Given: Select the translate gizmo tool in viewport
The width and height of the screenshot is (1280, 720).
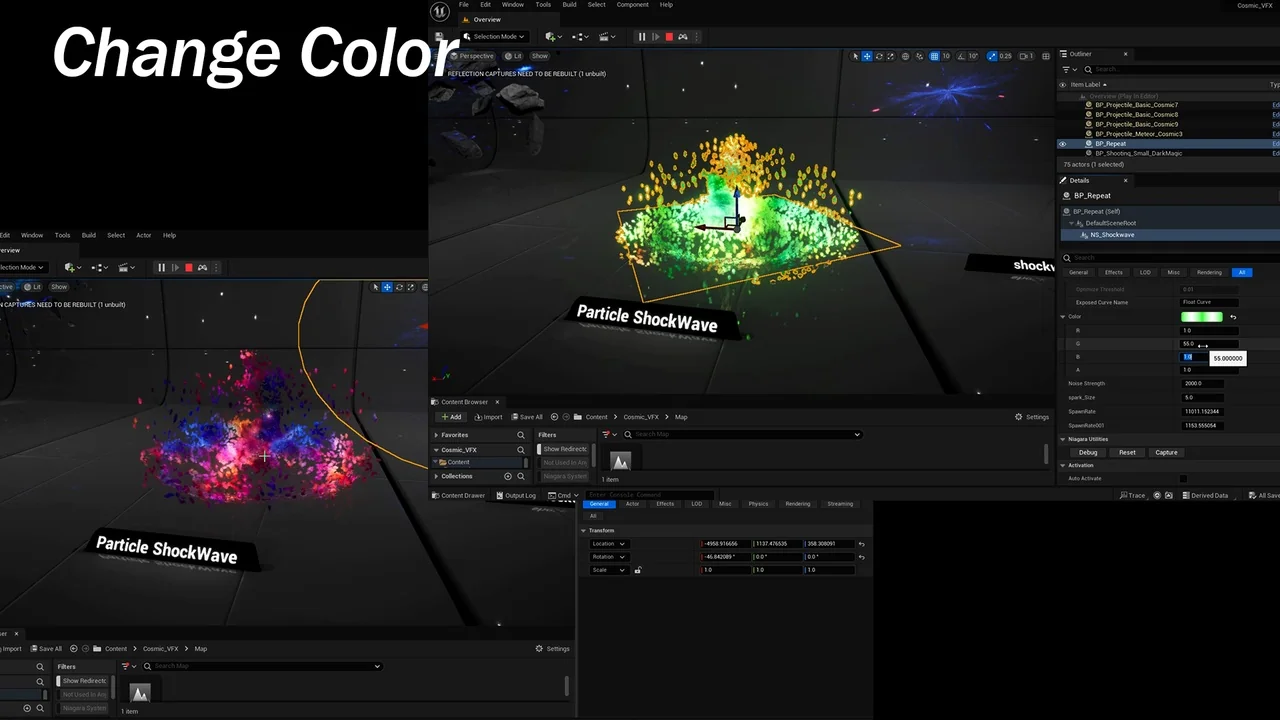Looking at the screenshot, I should pyautogui.click(x=867, y=56).
